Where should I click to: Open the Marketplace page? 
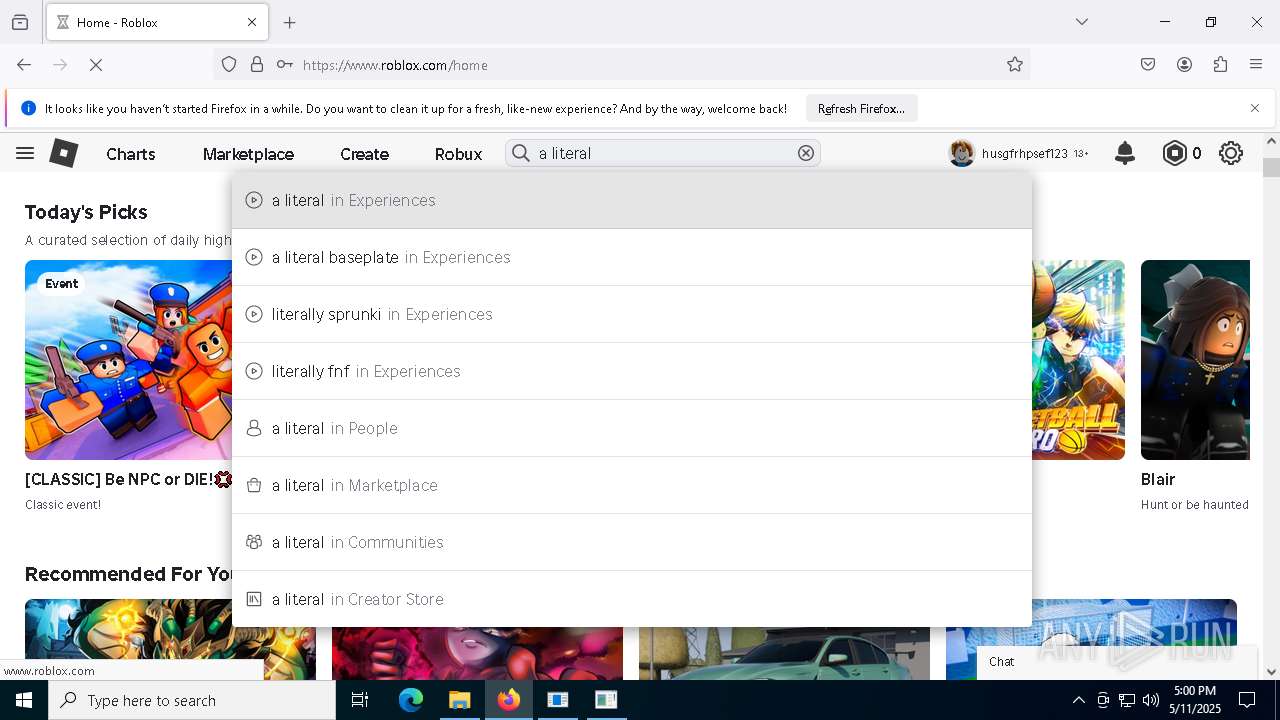248,154
